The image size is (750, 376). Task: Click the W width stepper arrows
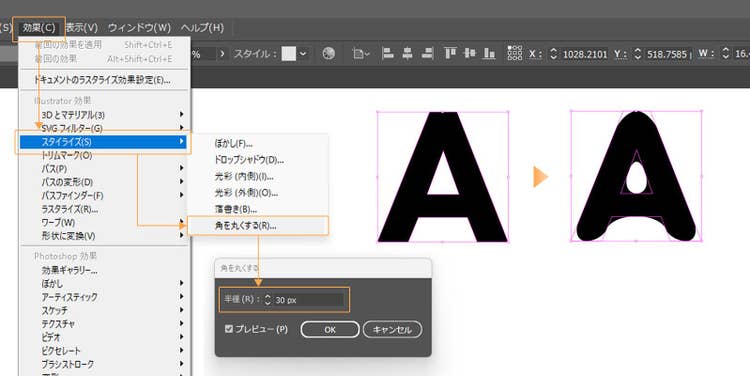tap(726, 54)
